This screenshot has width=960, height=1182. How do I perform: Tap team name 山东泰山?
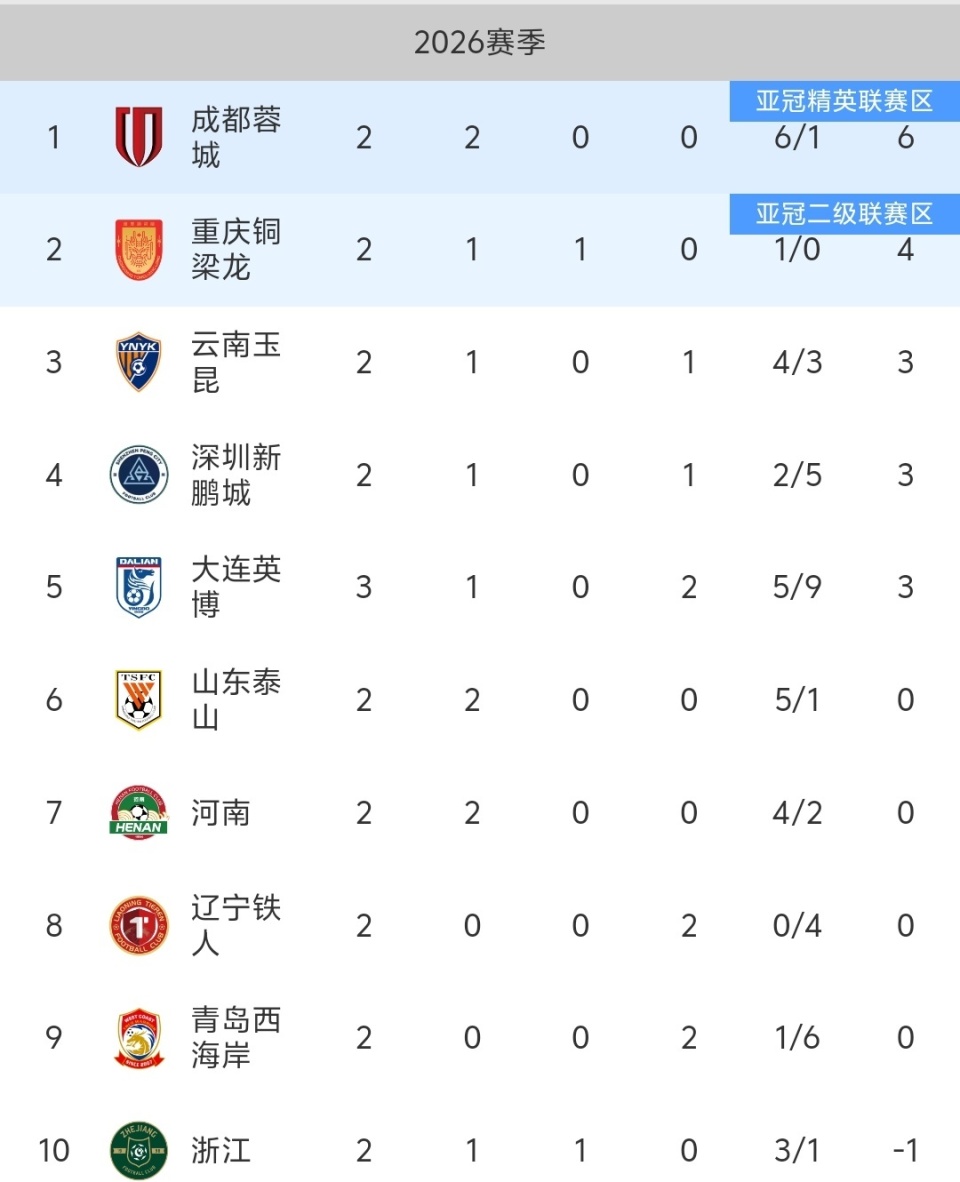[236, 699]
